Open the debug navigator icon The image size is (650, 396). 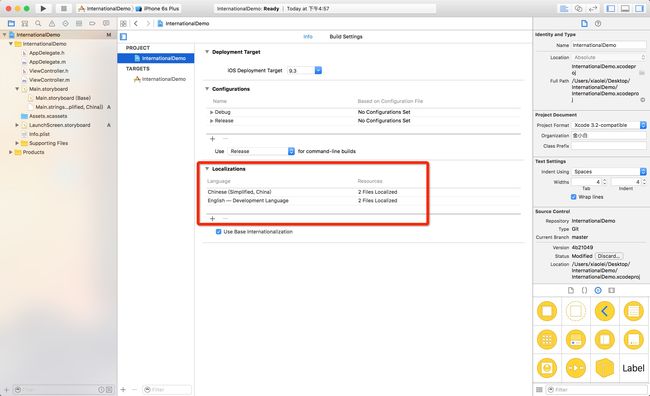click(x=79, y=24)
